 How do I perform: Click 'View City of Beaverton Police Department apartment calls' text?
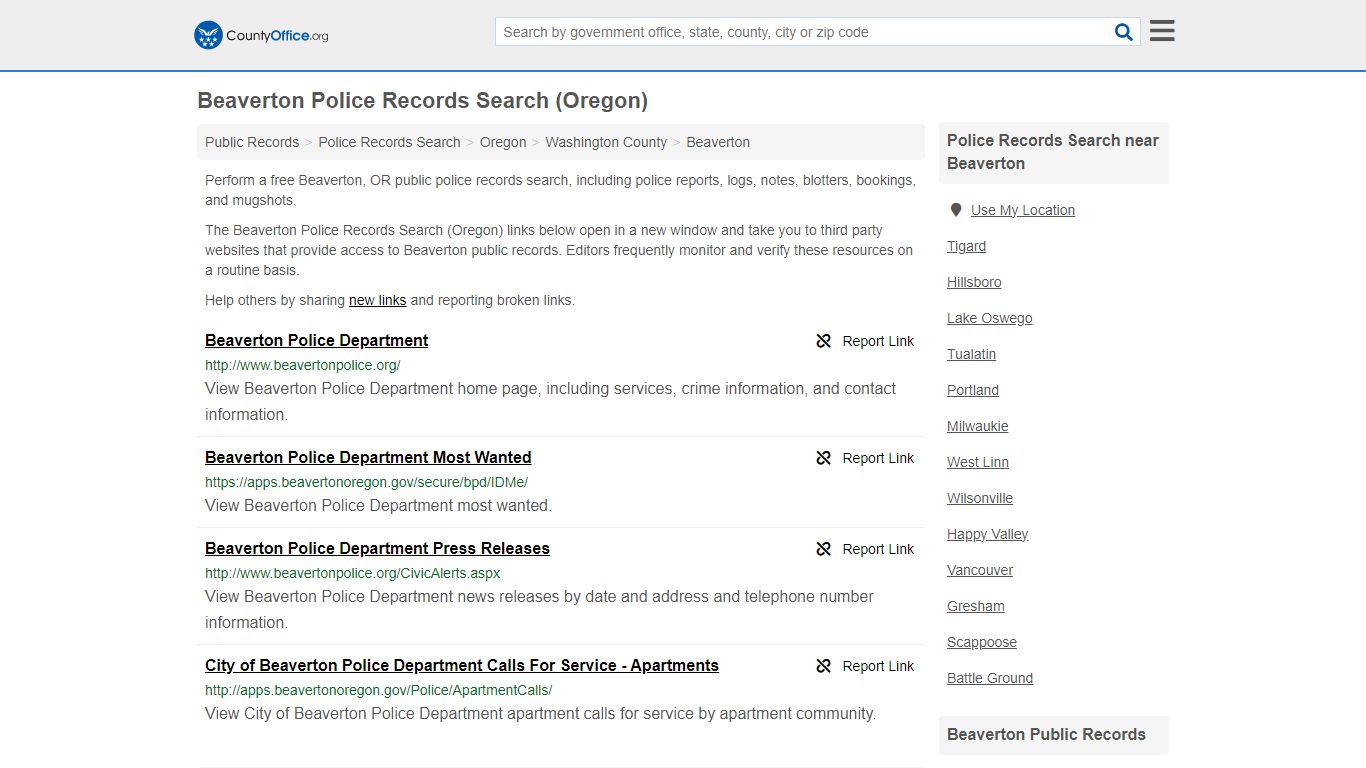(x=540, y=713)
